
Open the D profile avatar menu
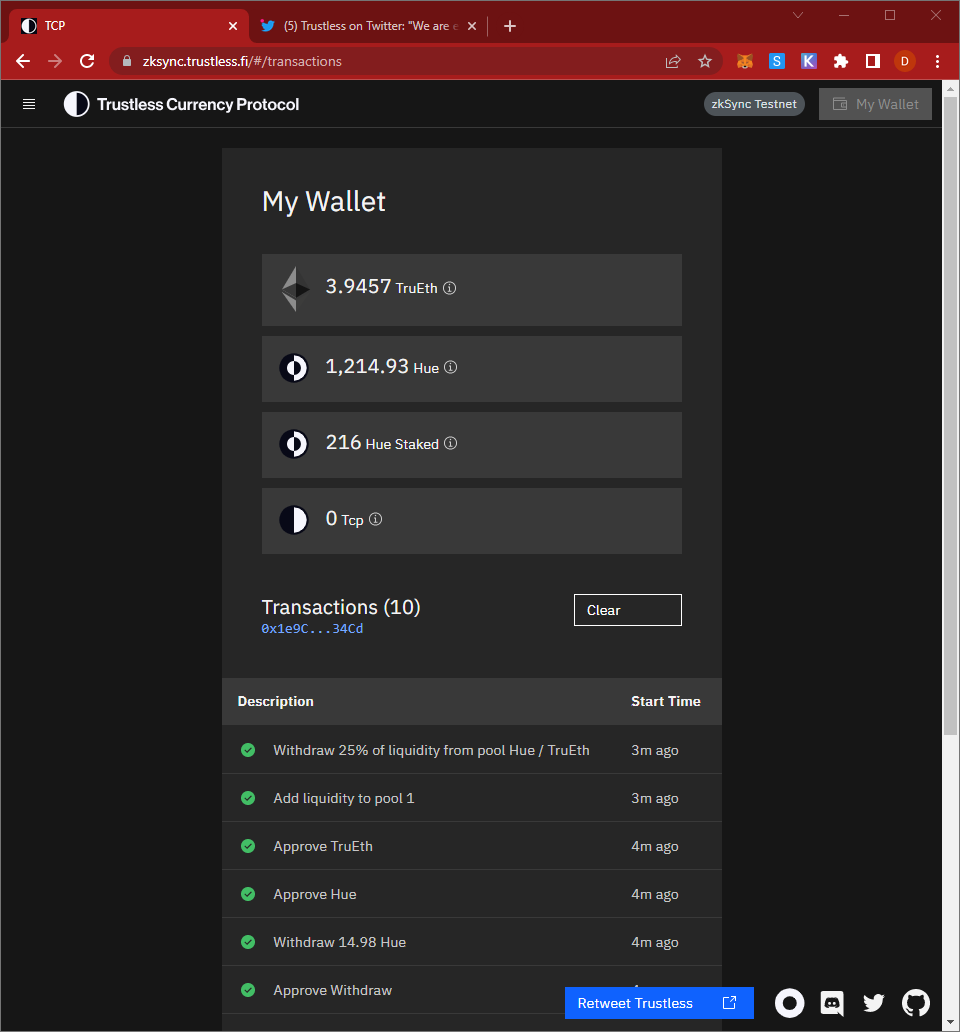click(x=905, y=61)
